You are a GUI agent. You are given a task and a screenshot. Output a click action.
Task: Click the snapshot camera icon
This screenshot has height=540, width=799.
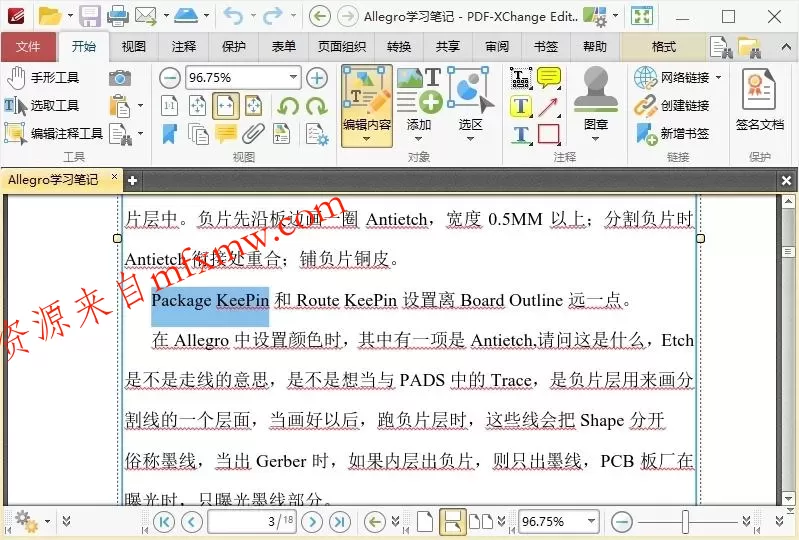point(120,77)
